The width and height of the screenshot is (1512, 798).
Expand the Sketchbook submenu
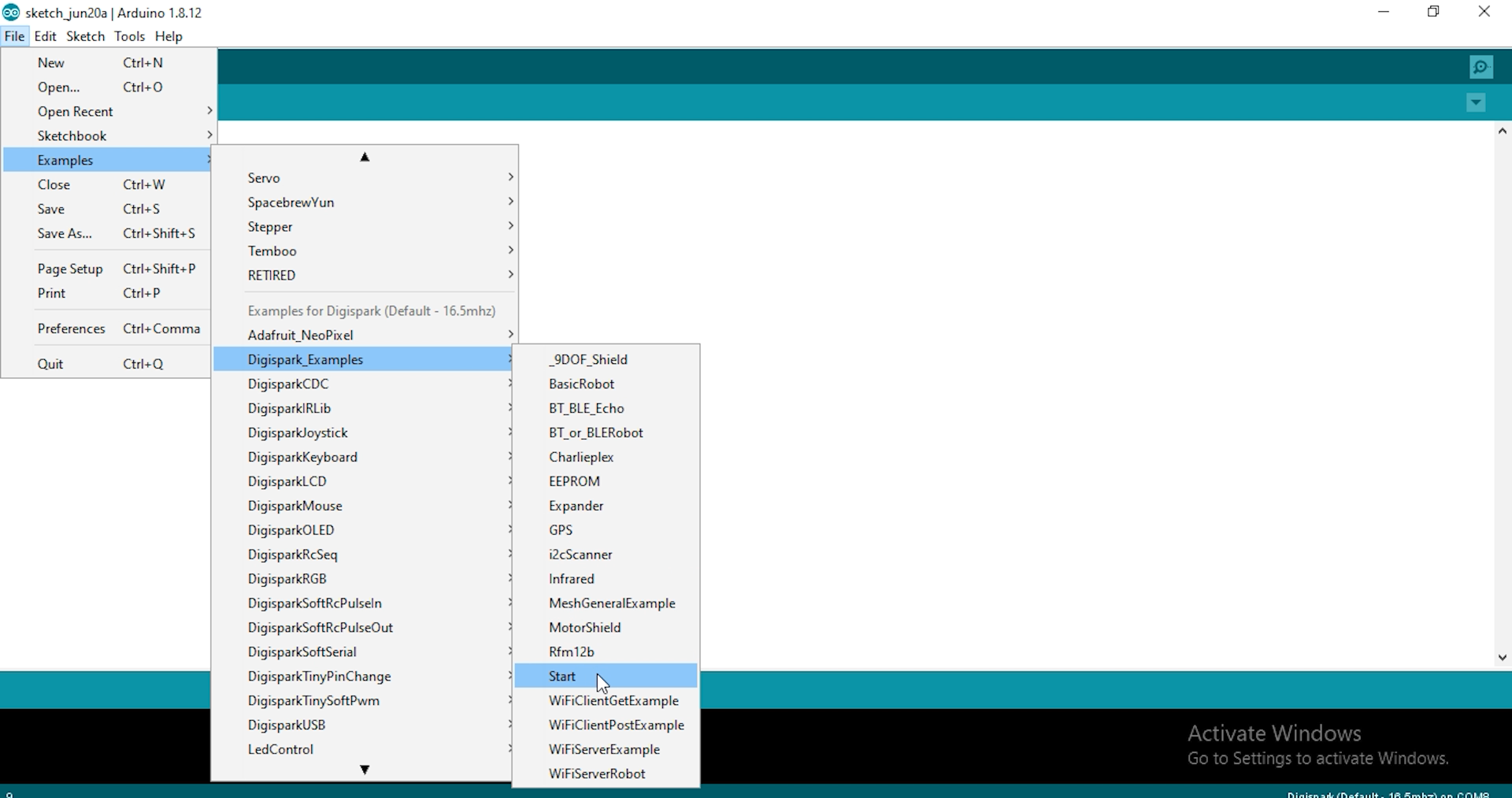[72, 135]
